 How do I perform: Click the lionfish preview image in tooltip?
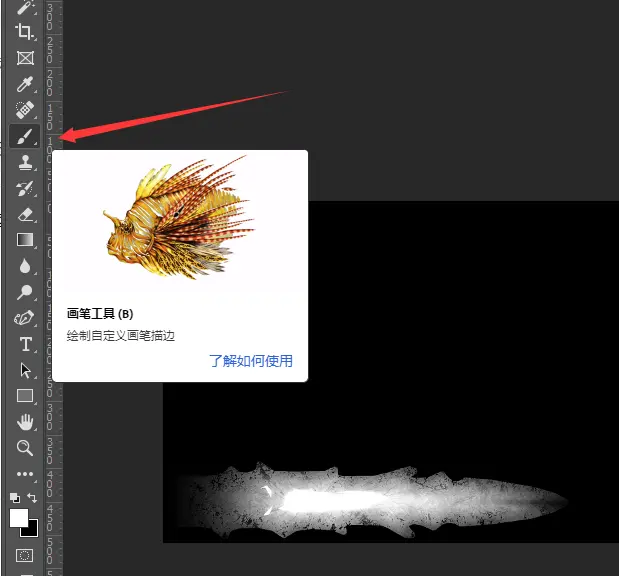tap(178, 218)
